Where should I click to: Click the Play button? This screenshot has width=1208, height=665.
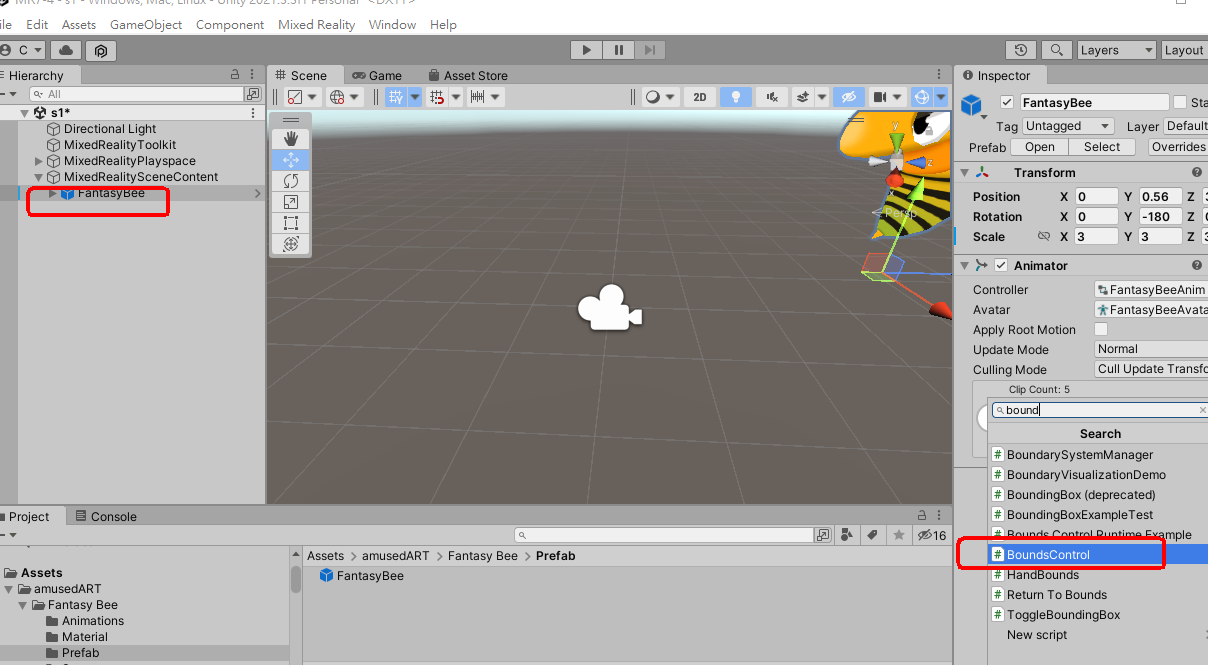point(587,50)
